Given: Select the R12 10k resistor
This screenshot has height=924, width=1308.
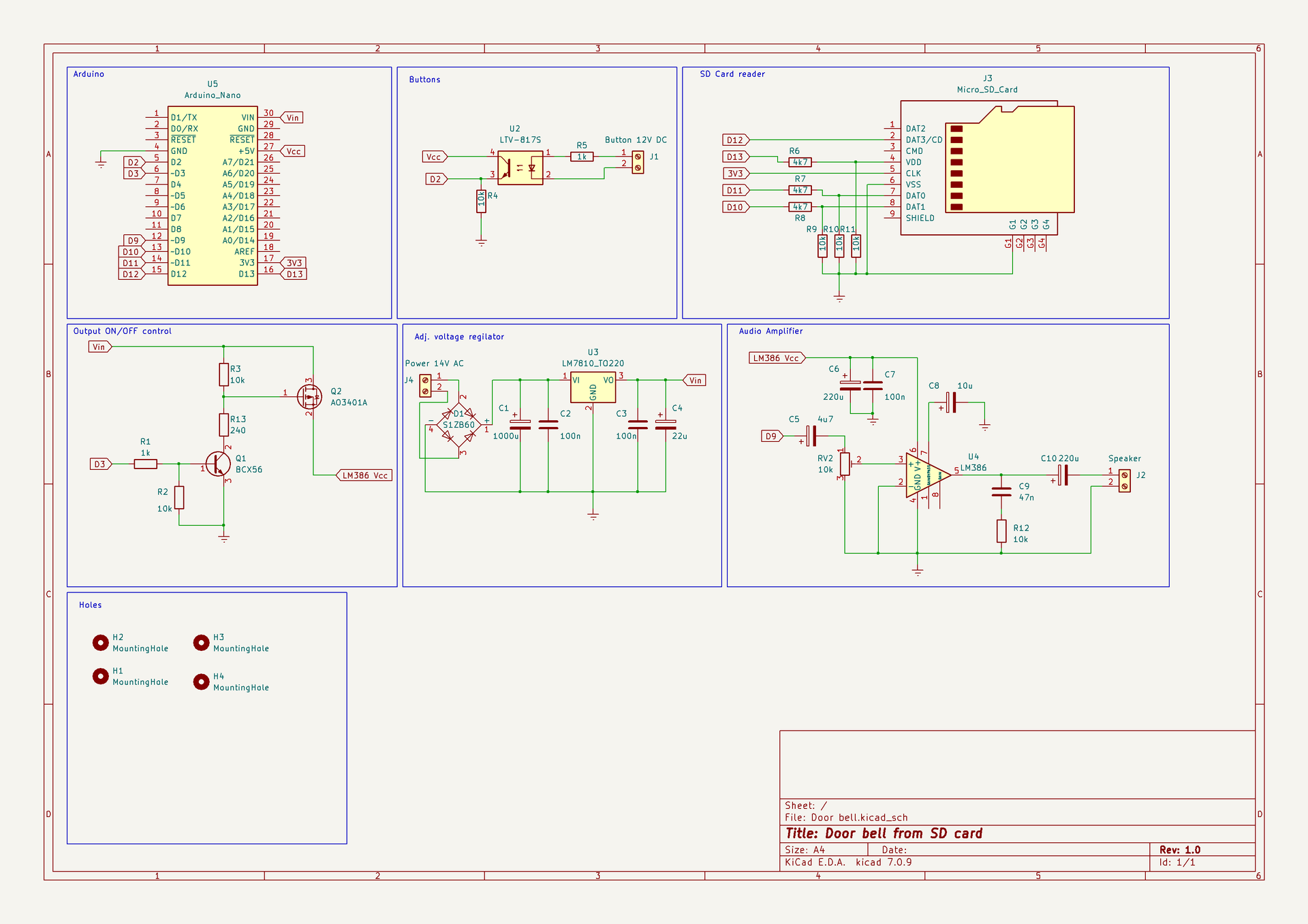Looking at the screenshot, I should (x=1001, y=531).
